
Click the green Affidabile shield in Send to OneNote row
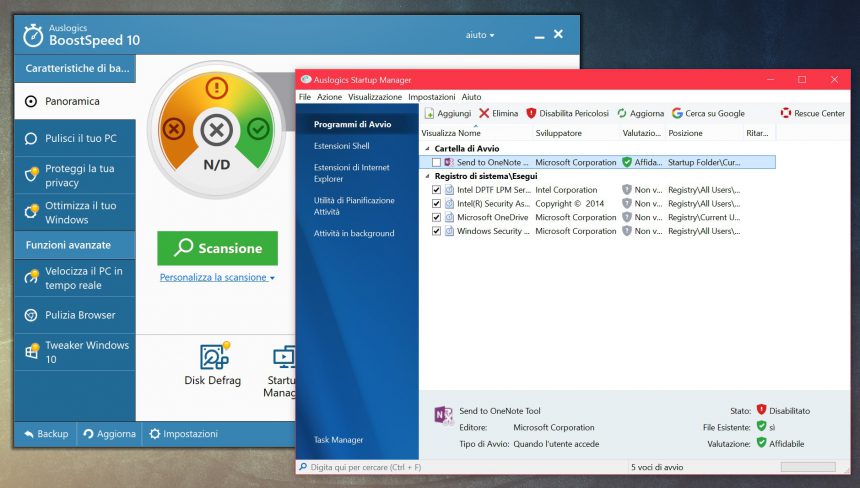point(627,162)
